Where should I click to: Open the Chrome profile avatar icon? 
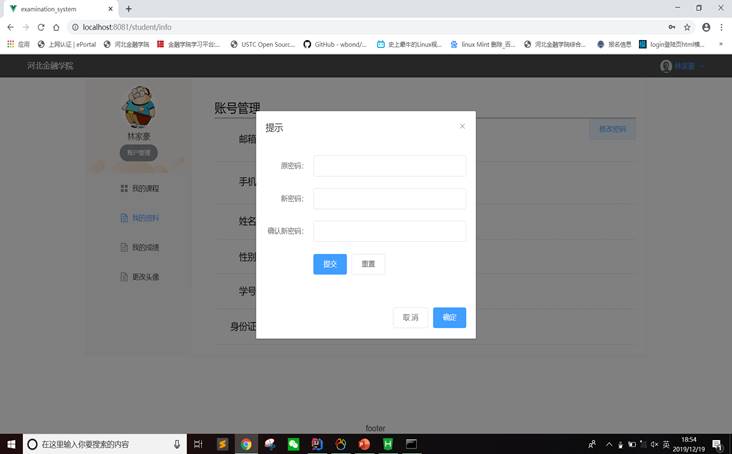pyautogui.click(x=706, y=27)
